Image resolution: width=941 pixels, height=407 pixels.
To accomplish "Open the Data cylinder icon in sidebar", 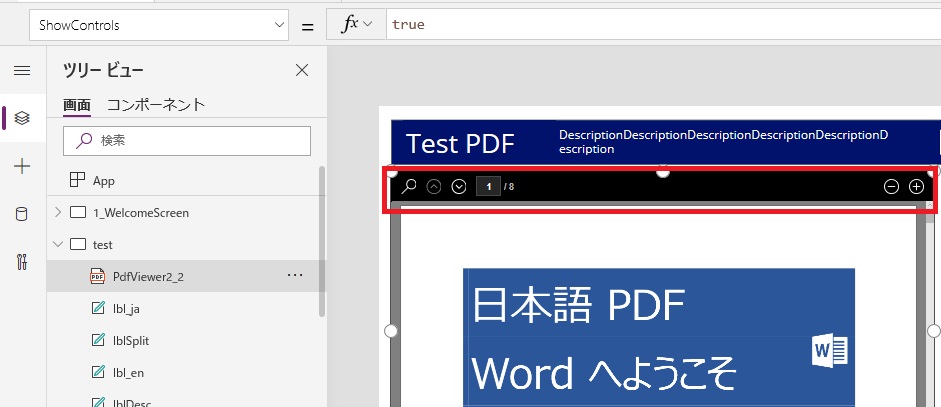I will 22,214.
